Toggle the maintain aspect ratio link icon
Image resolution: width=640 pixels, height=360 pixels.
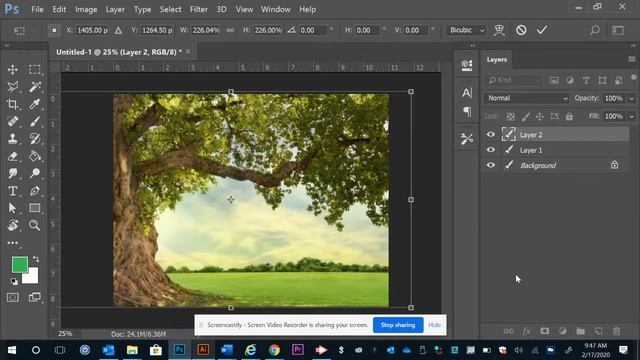[x=231, y=30]
